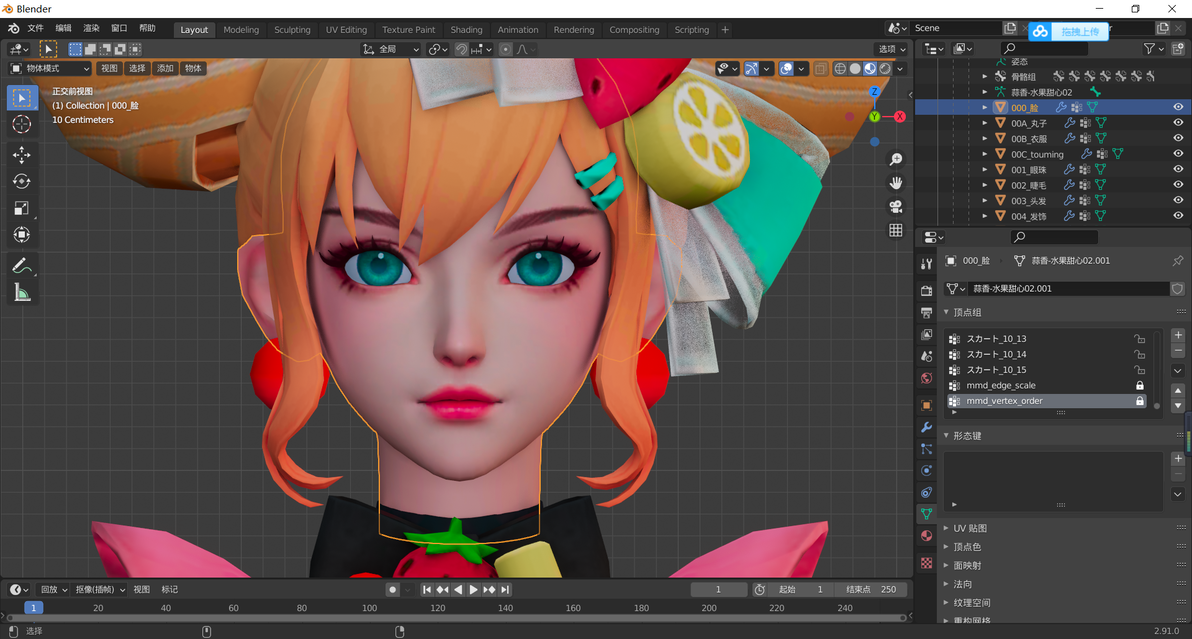Click the 添加 menu button in viewport header

point(165,68)
